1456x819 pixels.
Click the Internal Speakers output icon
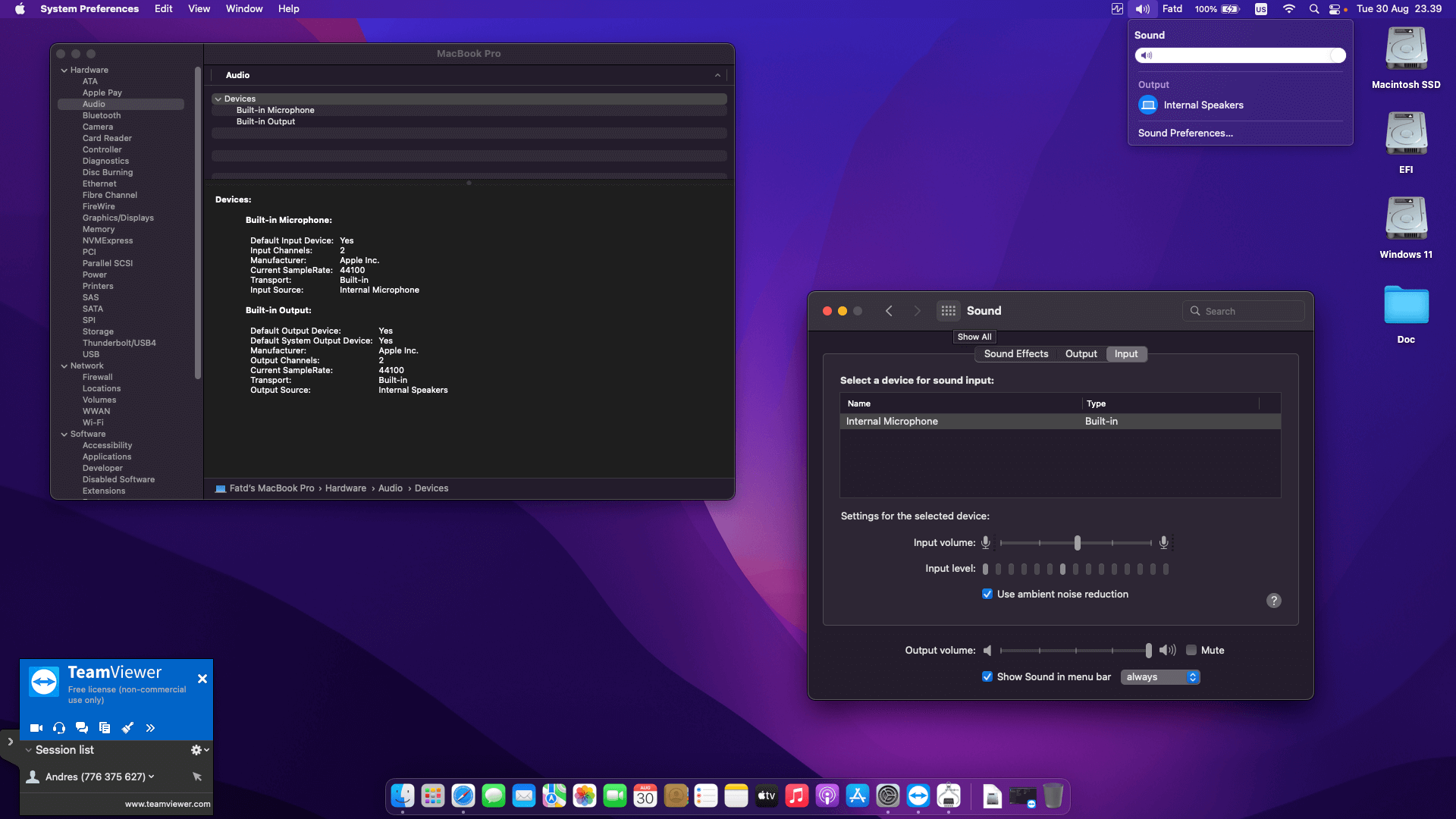click(1148, 105)
